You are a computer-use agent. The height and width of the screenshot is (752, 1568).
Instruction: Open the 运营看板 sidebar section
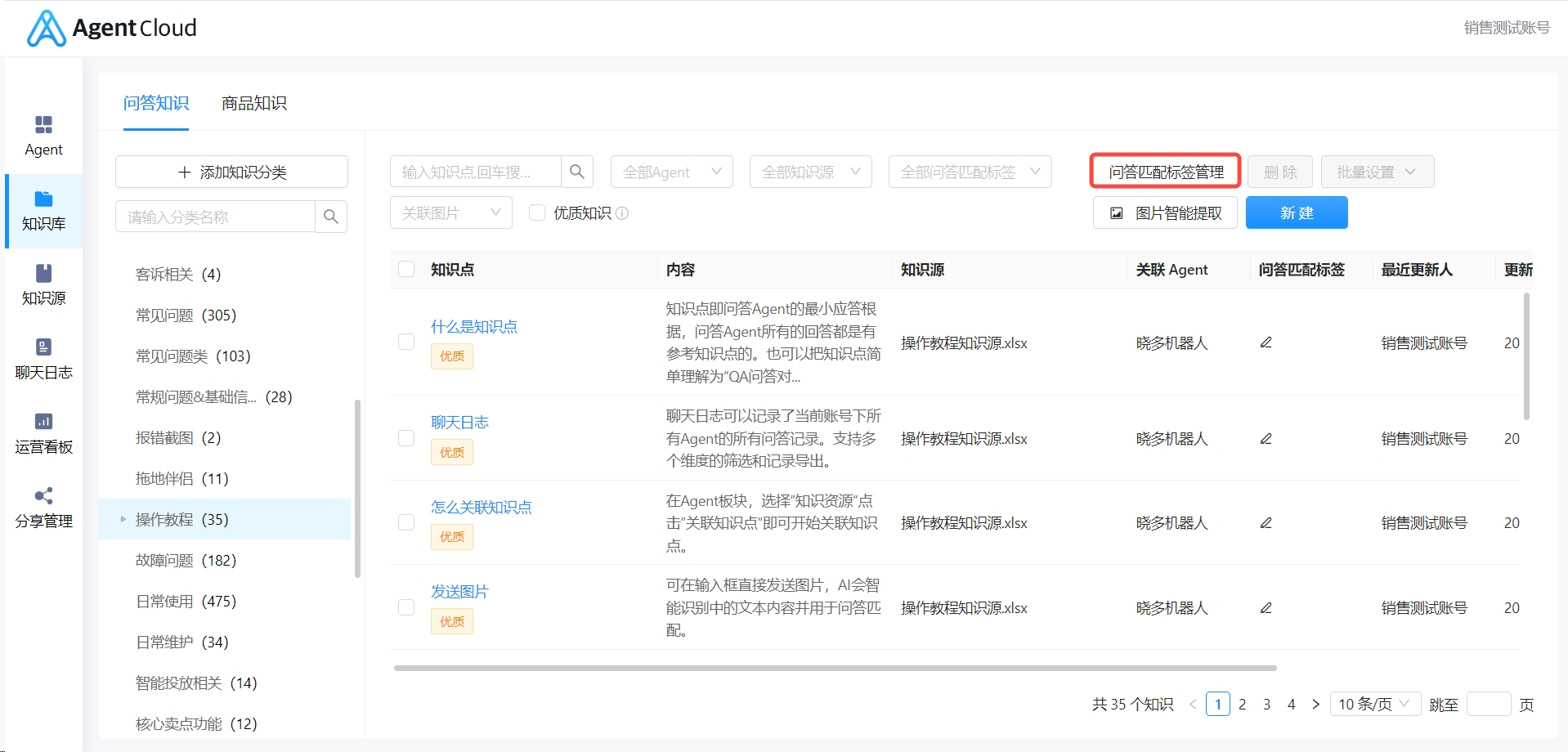click(x=43, y=434)
